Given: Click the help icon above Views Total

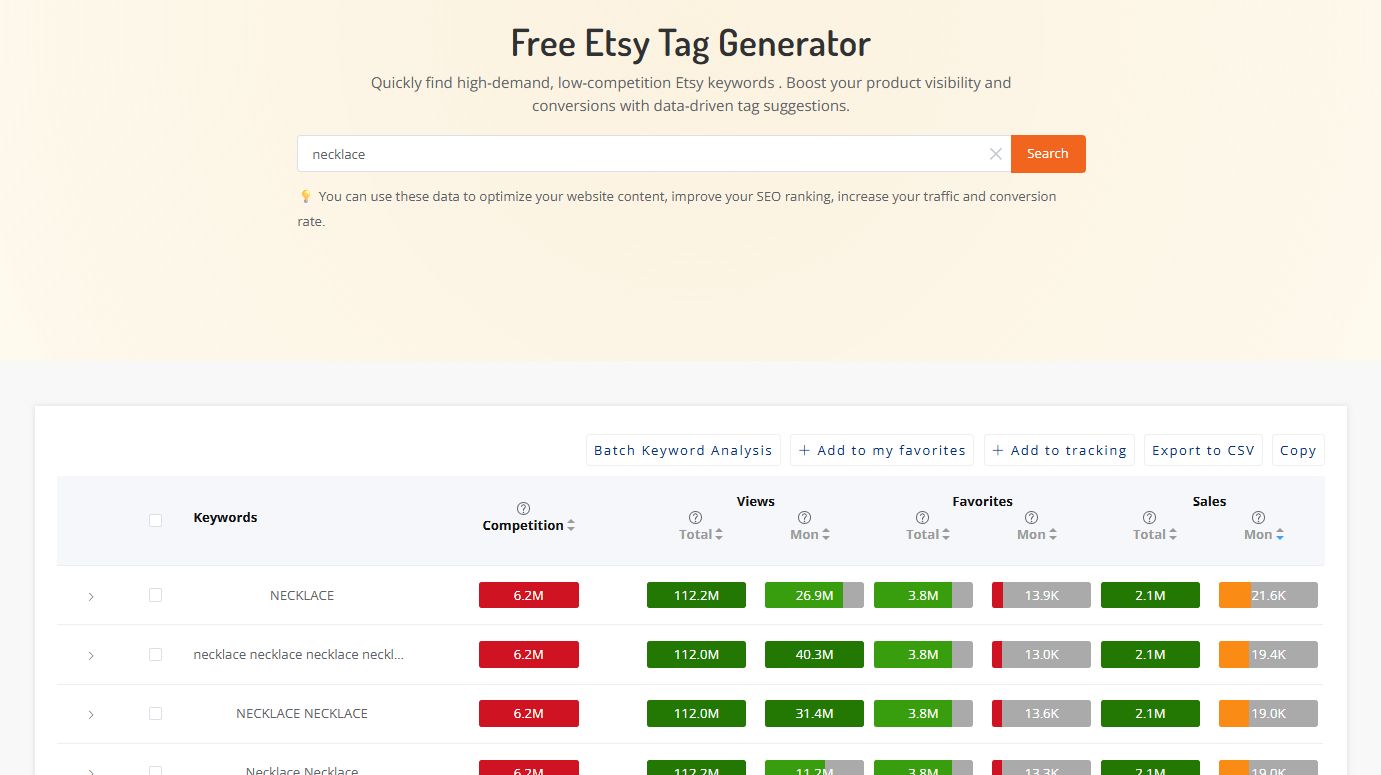Looking at the screenshot, I should pyautogui.click(x=694, y=517).
